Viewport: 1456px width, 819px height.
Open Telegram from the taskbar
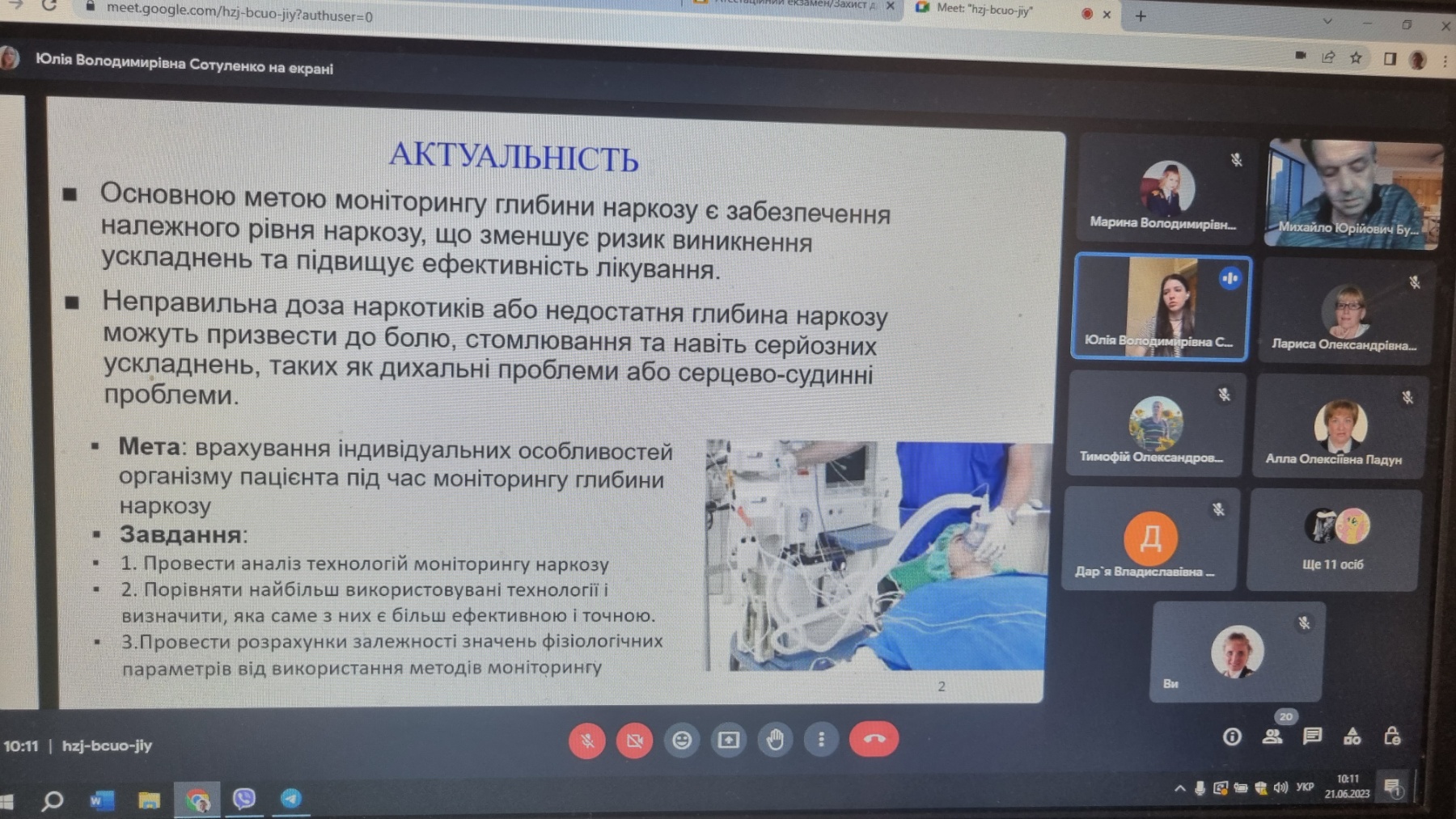(291, 799)
